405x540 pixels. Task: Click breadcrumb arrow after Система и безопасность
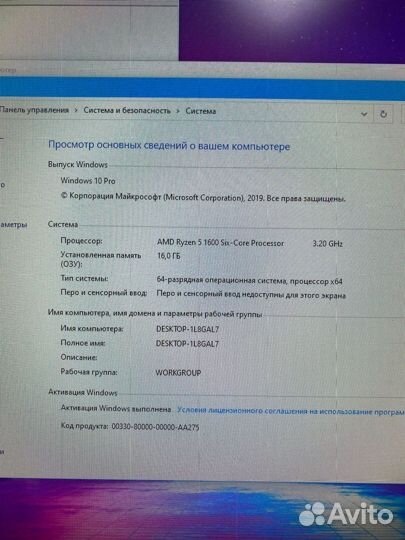coord(178,111)
